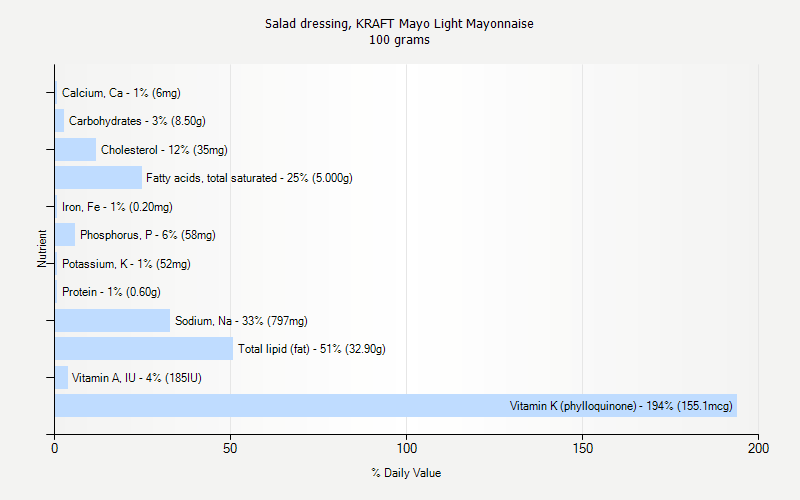Select the 'Calcium, Ca - 1% (6mg)' label
The width and height of the screenshot is (800, 500).
point(121,93)
